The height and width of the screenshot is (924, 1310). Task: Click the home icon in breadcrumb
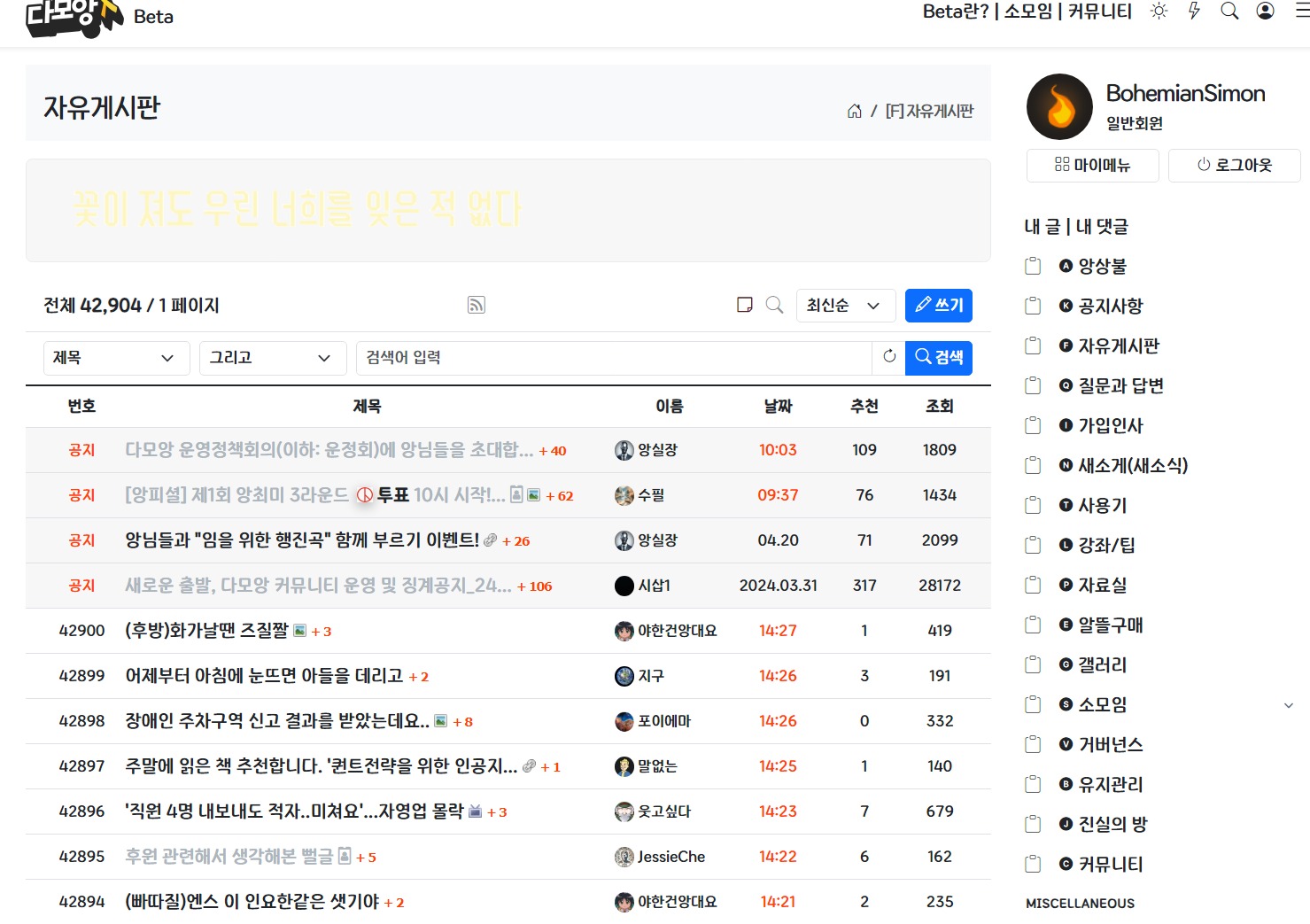pos(855,111)
